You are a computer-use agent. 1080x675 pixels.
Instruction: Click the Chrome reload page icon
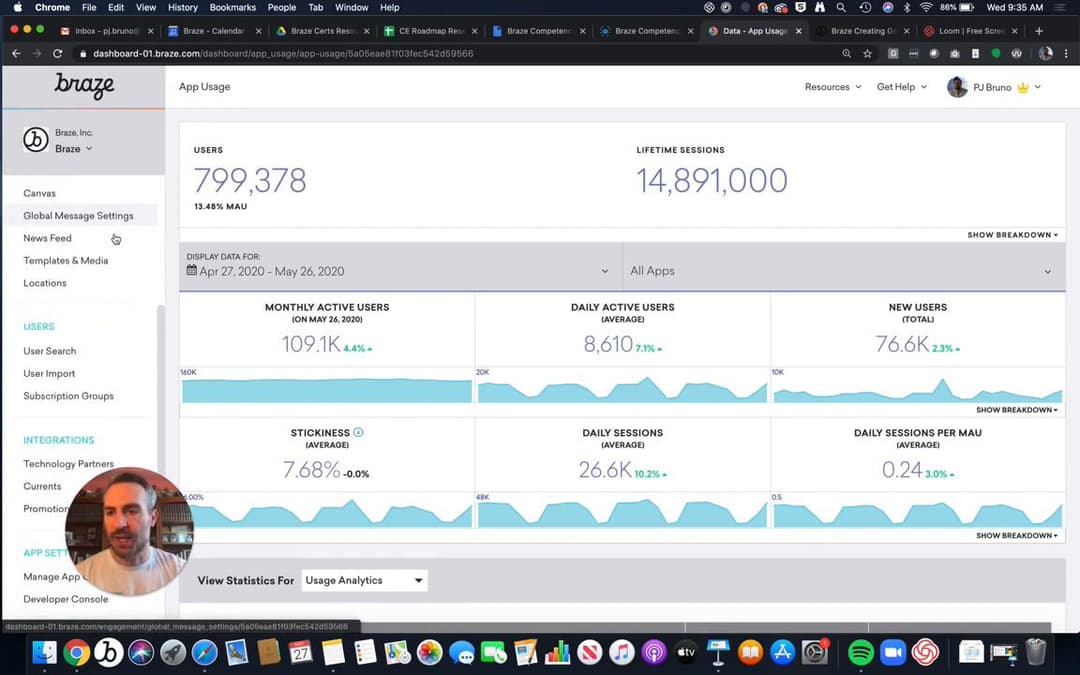pos(59,53)
